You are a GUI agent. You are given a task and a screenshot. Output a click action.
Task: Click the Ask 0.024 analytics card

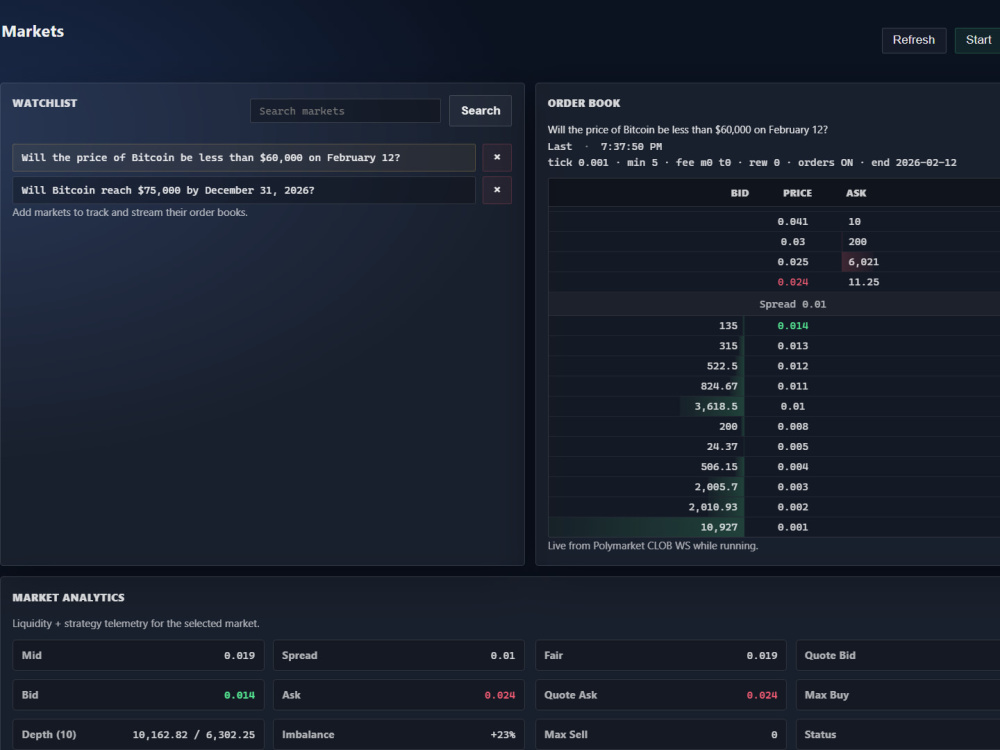click(399, 695)
